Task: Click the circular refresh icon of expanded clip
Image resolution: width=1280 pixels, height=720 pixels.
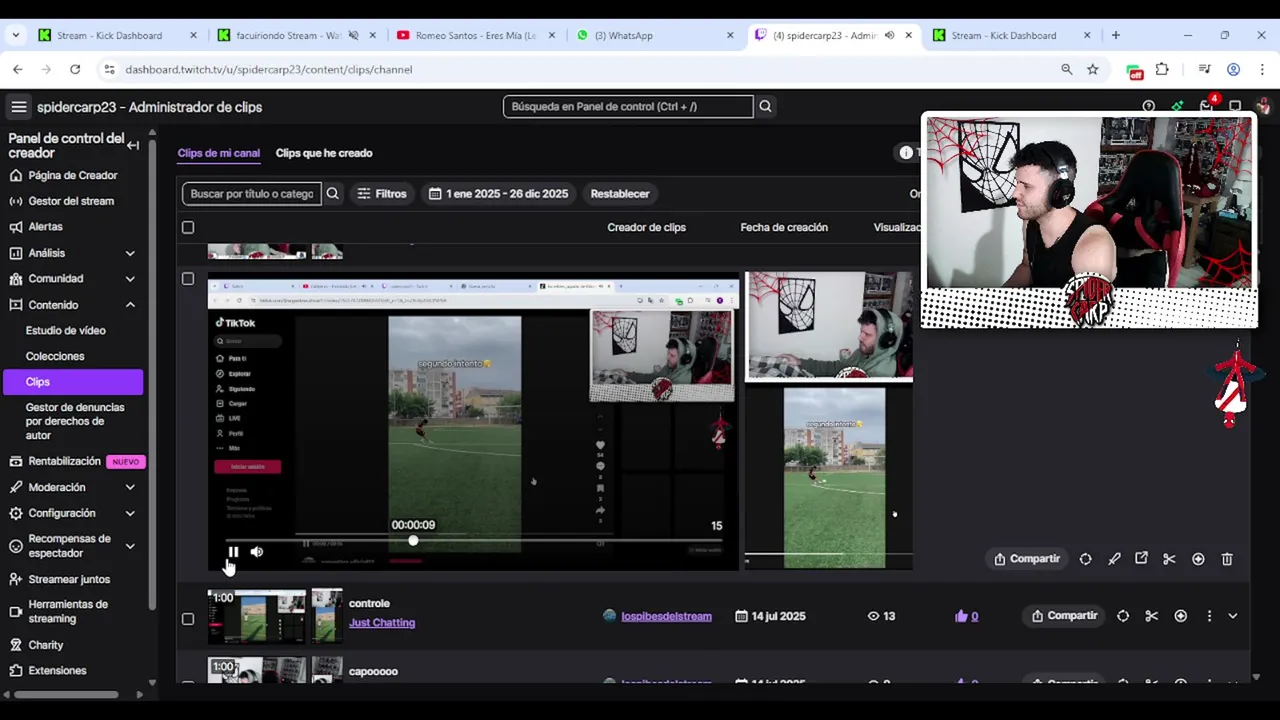Action: coord(1085,559)
